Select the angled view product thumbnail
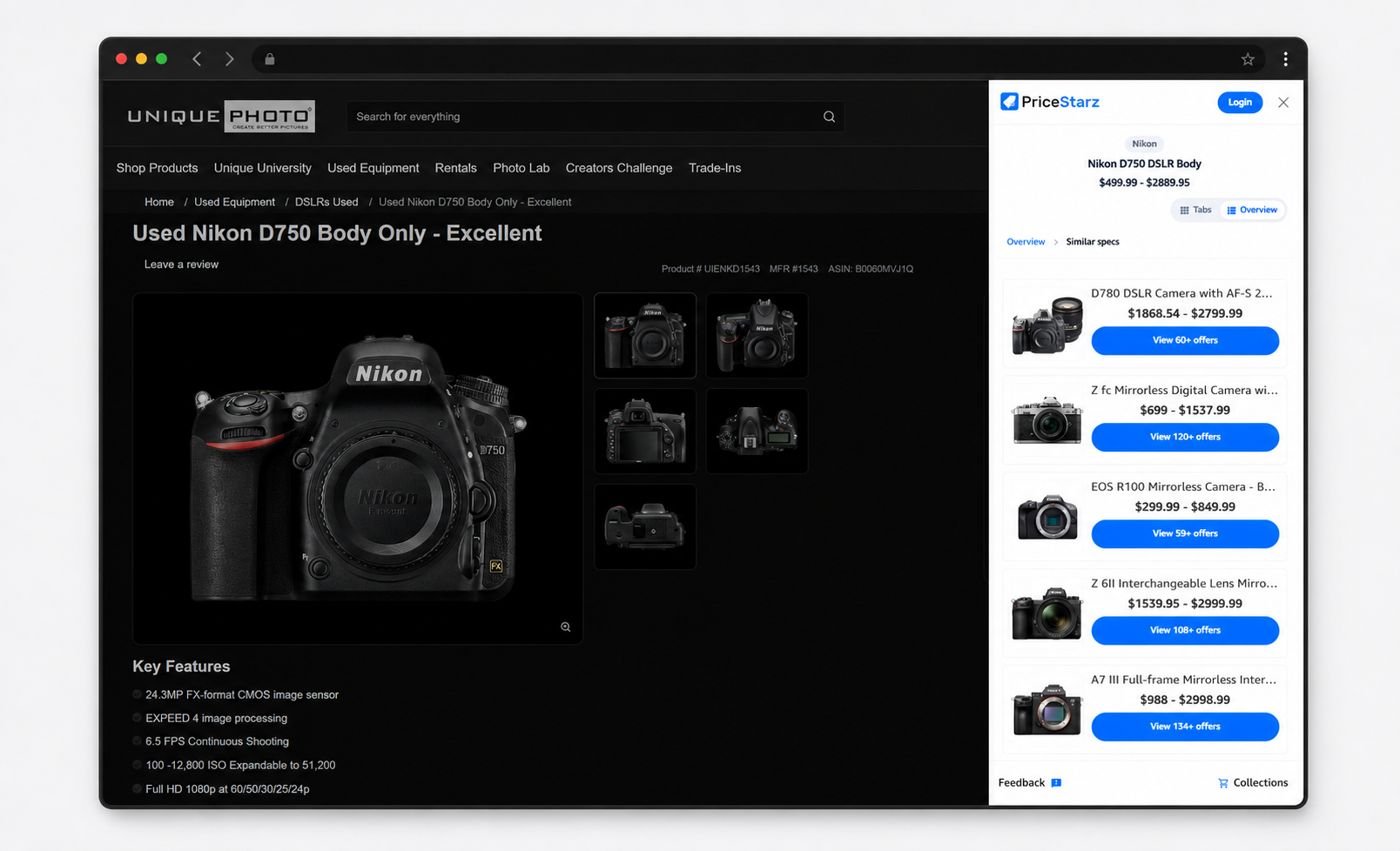The width and height of the screenshot is (1400, 851). coord(757,336)
